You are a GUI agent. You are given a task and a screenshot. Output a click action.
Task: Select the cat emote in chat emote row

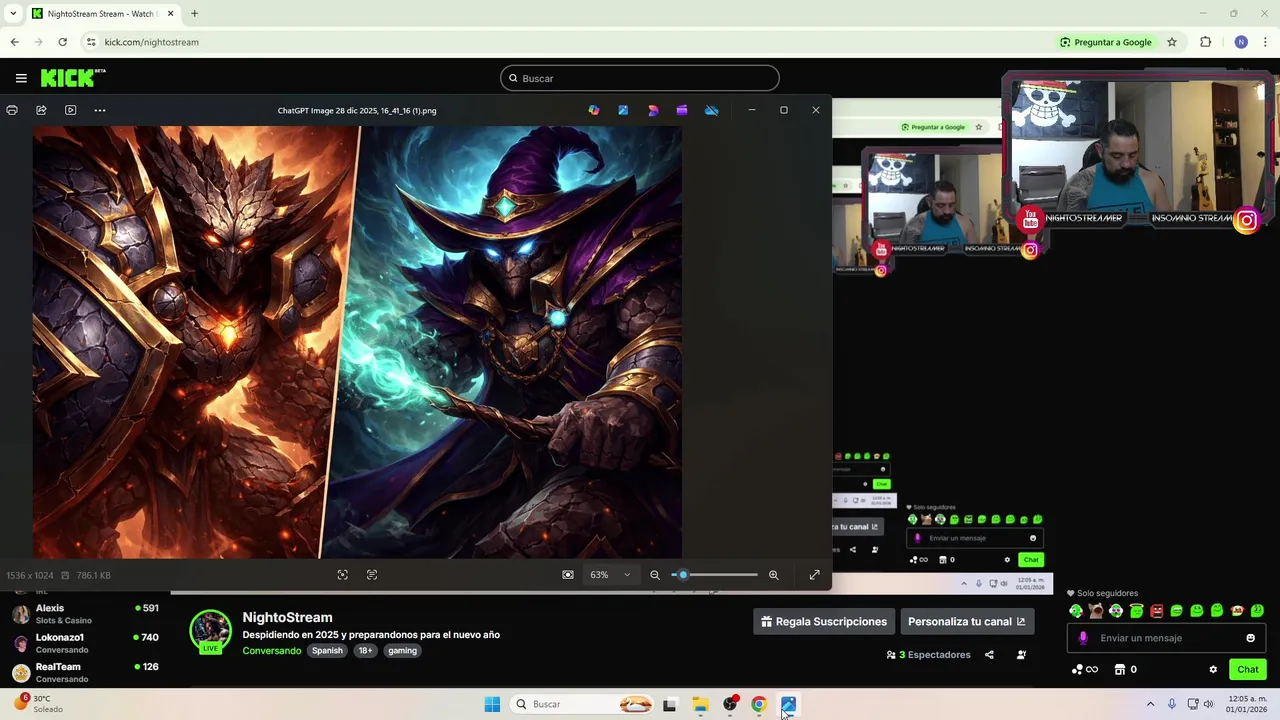pos(1096,611)
